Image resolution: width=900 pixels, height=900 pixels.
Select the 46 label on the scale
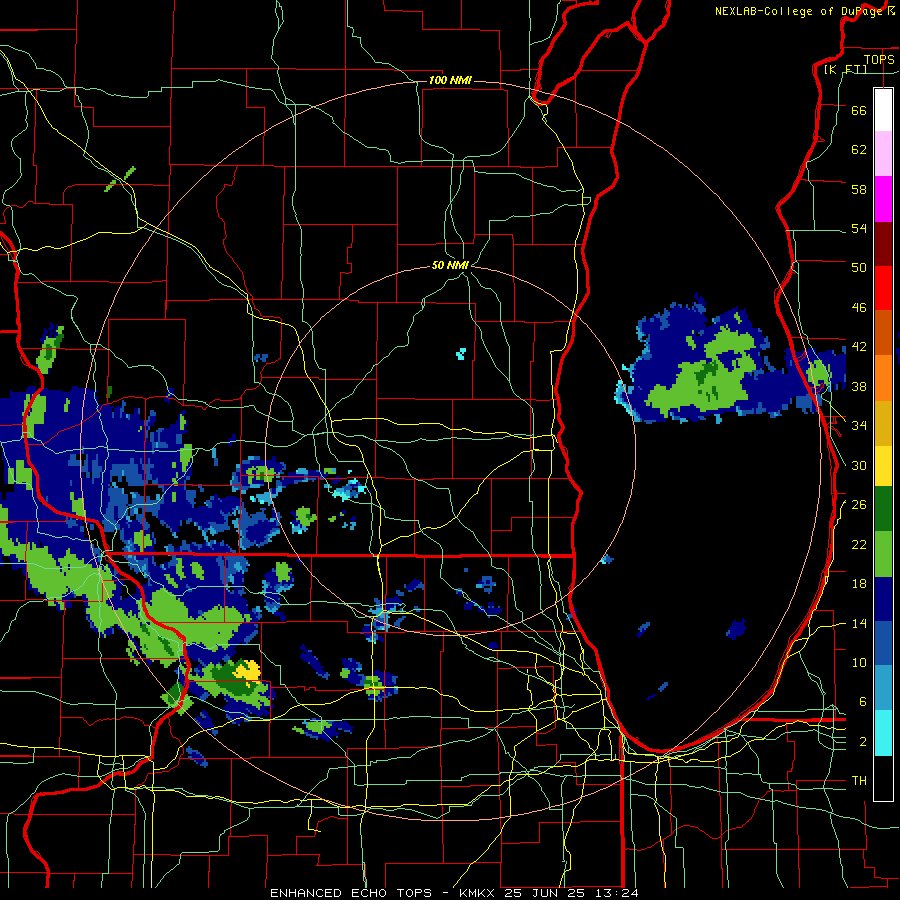click(859, 307)
